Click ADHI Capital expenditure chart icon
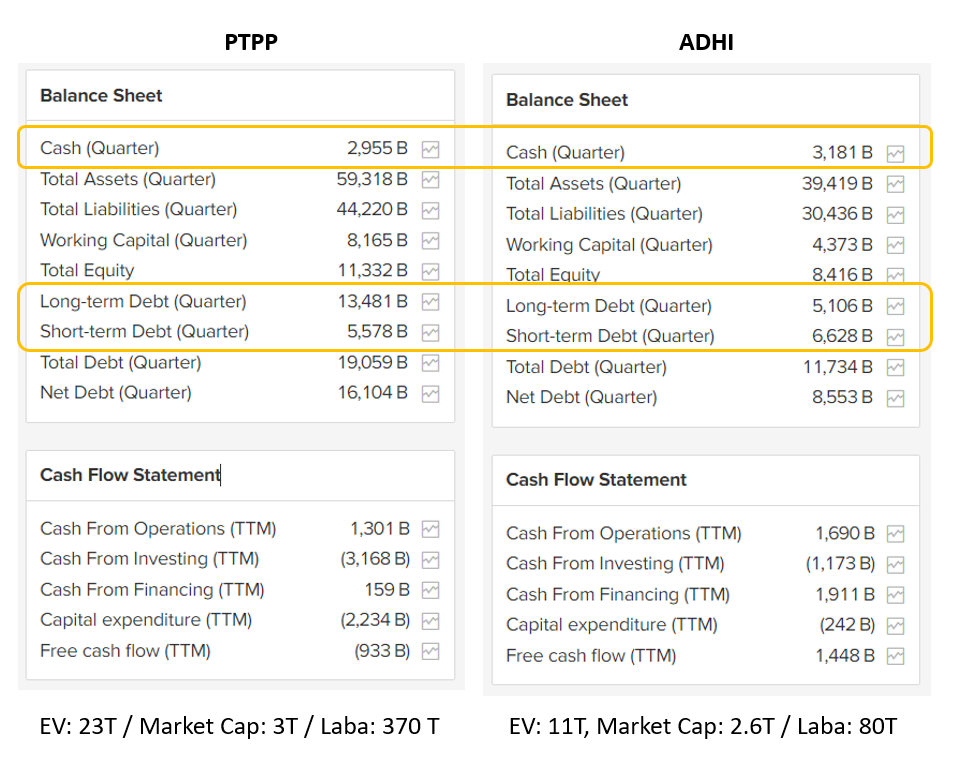 [895, 625]
